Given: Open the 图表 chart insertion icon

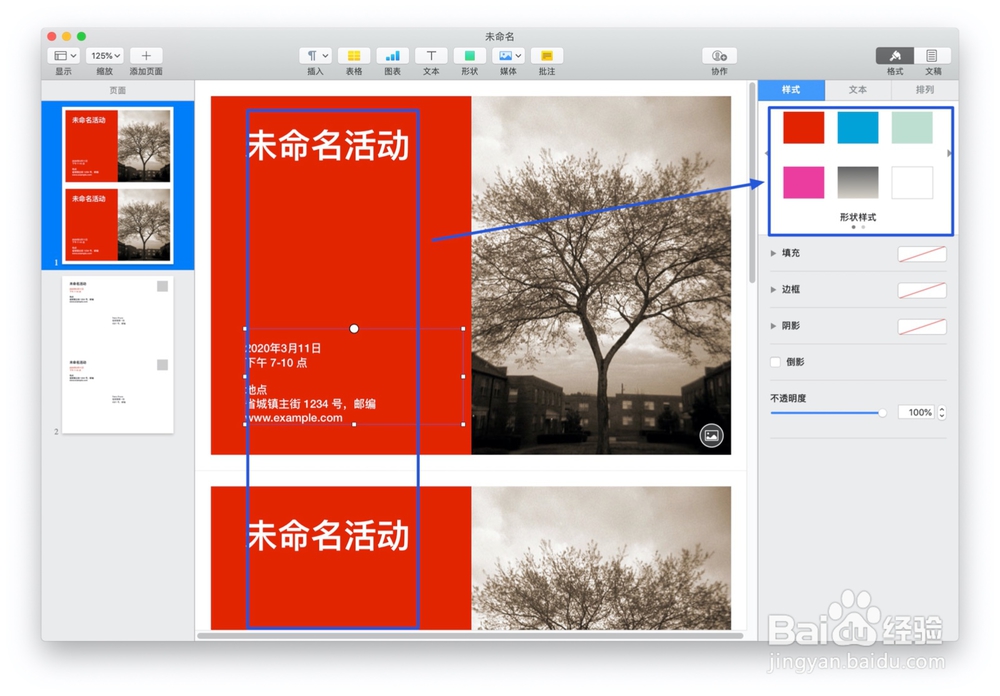Looking at the screenshot, I should (392, 56).
